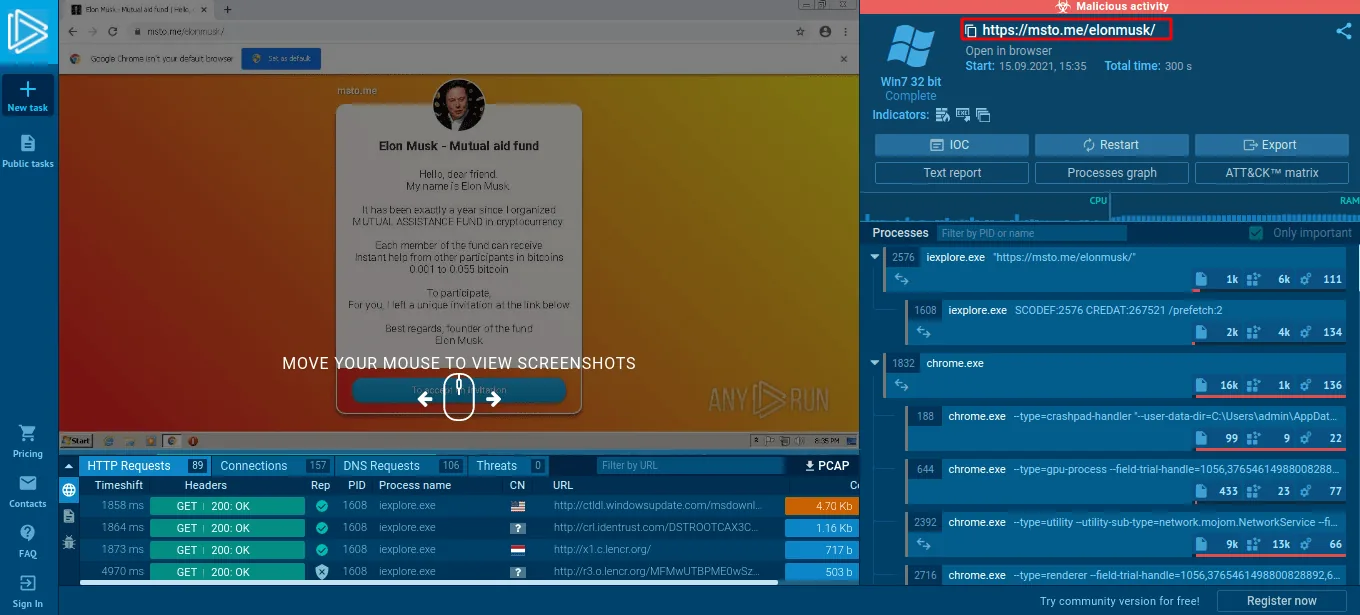Viewport: 1360px width, 615px height.
Task: Click the first Indicators icon (network/fire)
Action: [x=943, y=115]
